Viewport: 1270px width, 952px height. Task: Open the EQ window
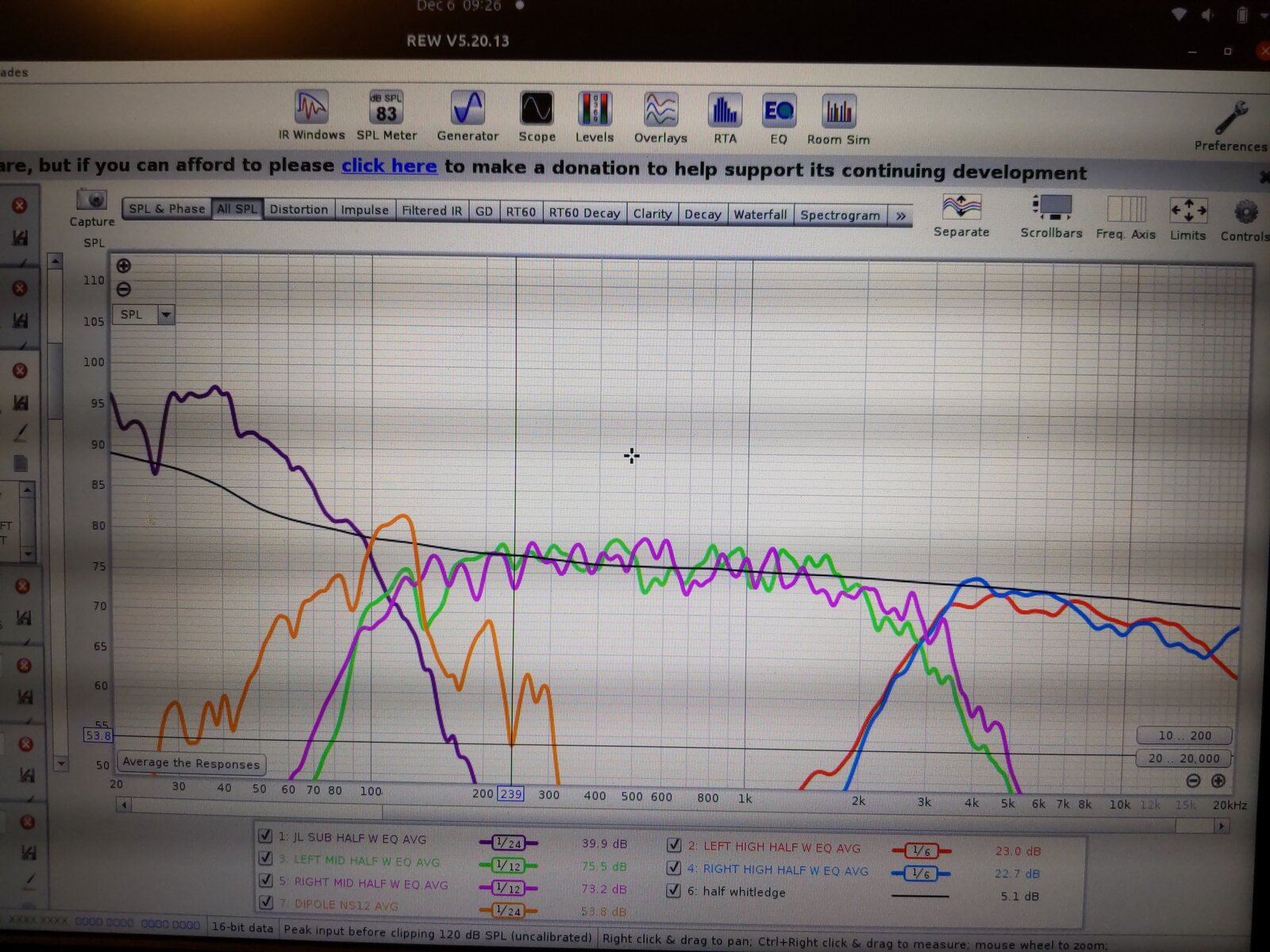point(779,113)
